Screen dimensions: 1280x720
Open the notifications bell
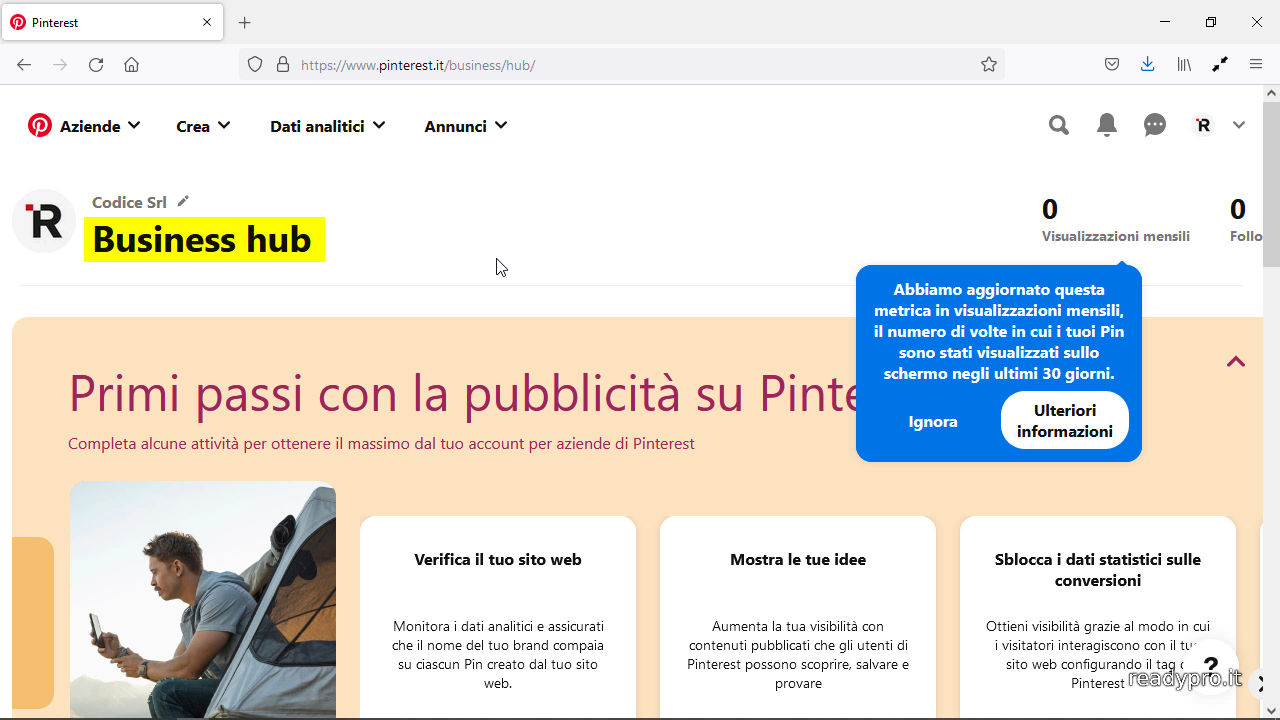pyautogui.click(x=1107, y=125)
